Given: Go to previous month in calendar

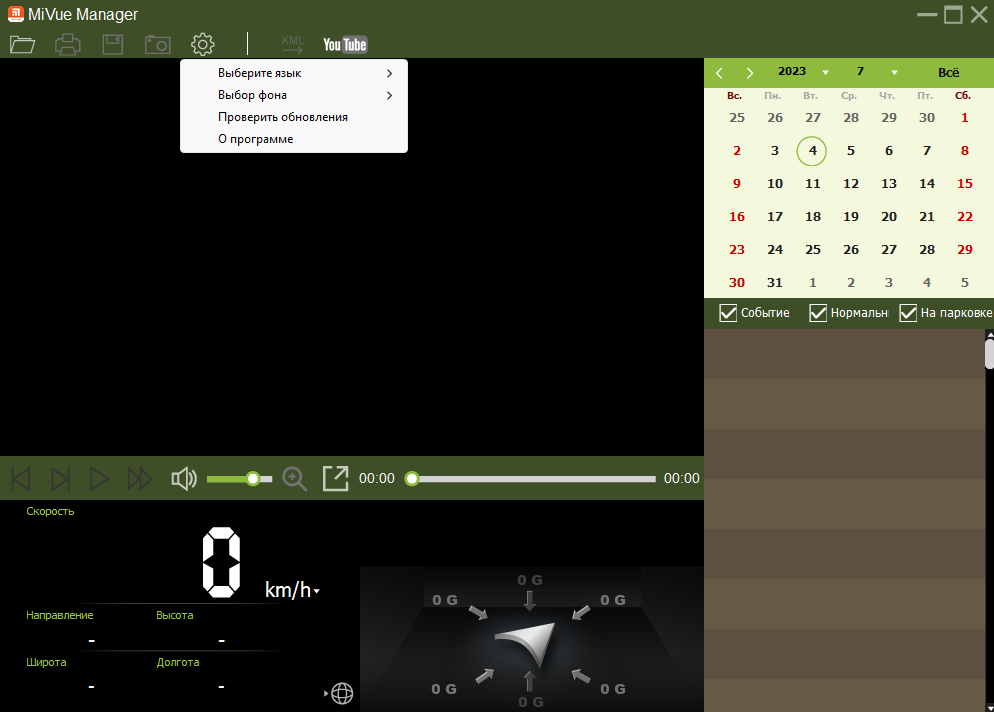Looking at the screenshot, I should 720,73.
